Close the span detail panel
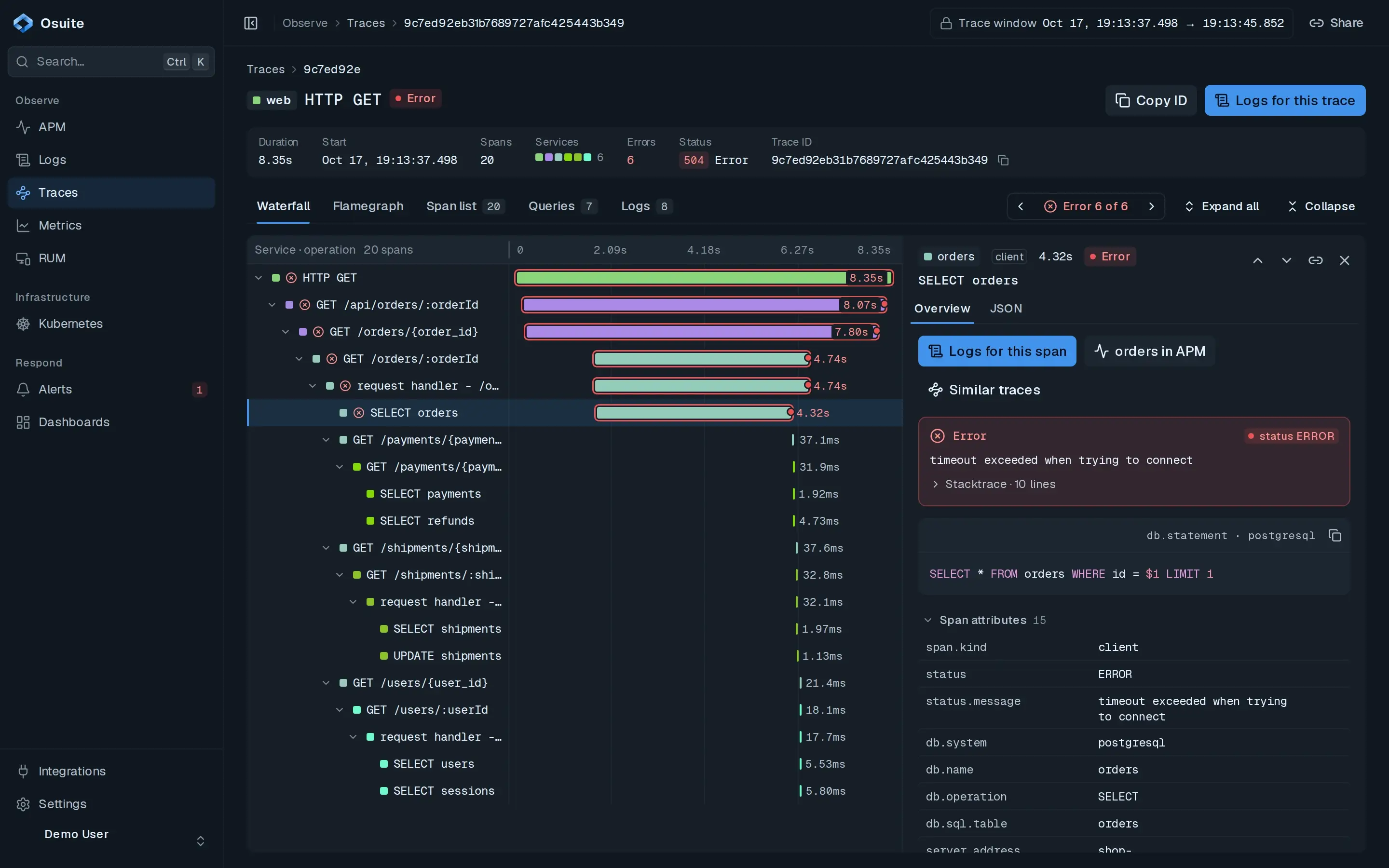This screenshot has width=1389, height=868. [1344, 260]
